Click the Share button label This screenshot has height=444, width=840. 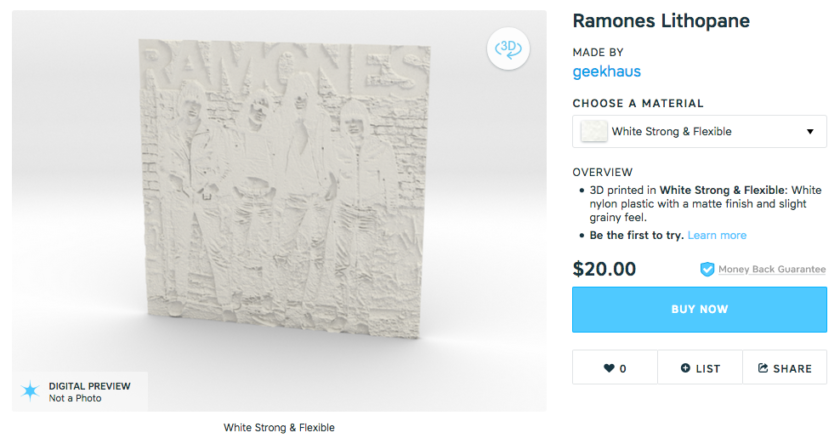tap(792, 368)
